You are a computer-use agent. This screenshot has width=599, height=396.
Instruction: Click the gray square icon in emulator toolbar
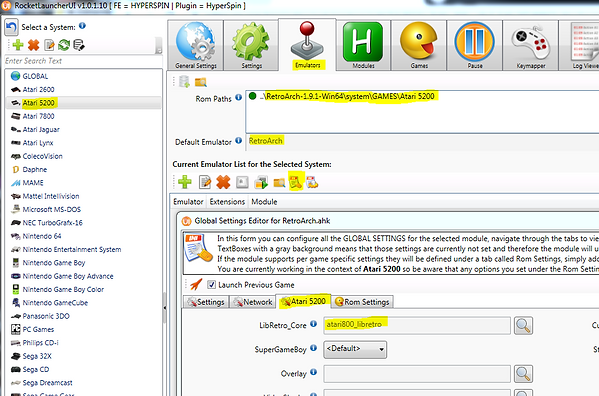242,182
